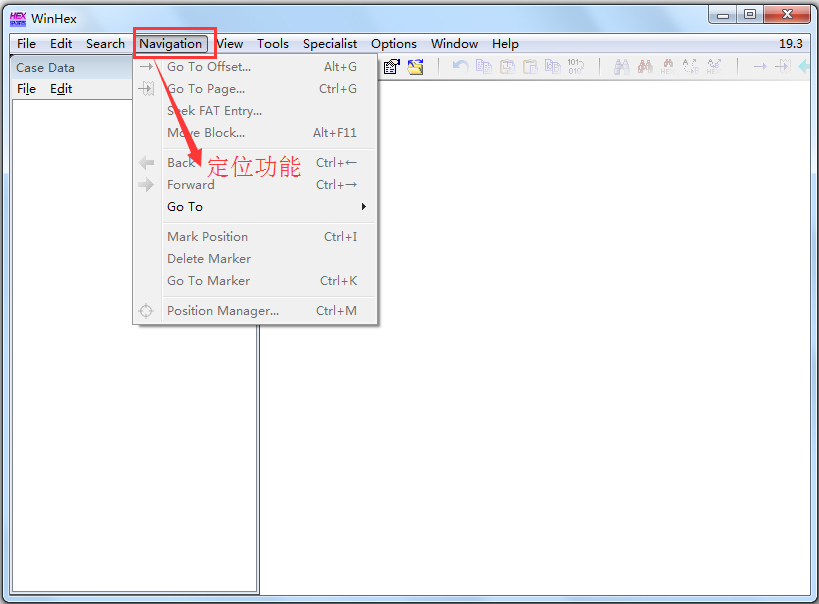
Task: Select Move Block... menu entry
Action: (x=255, y=133)
